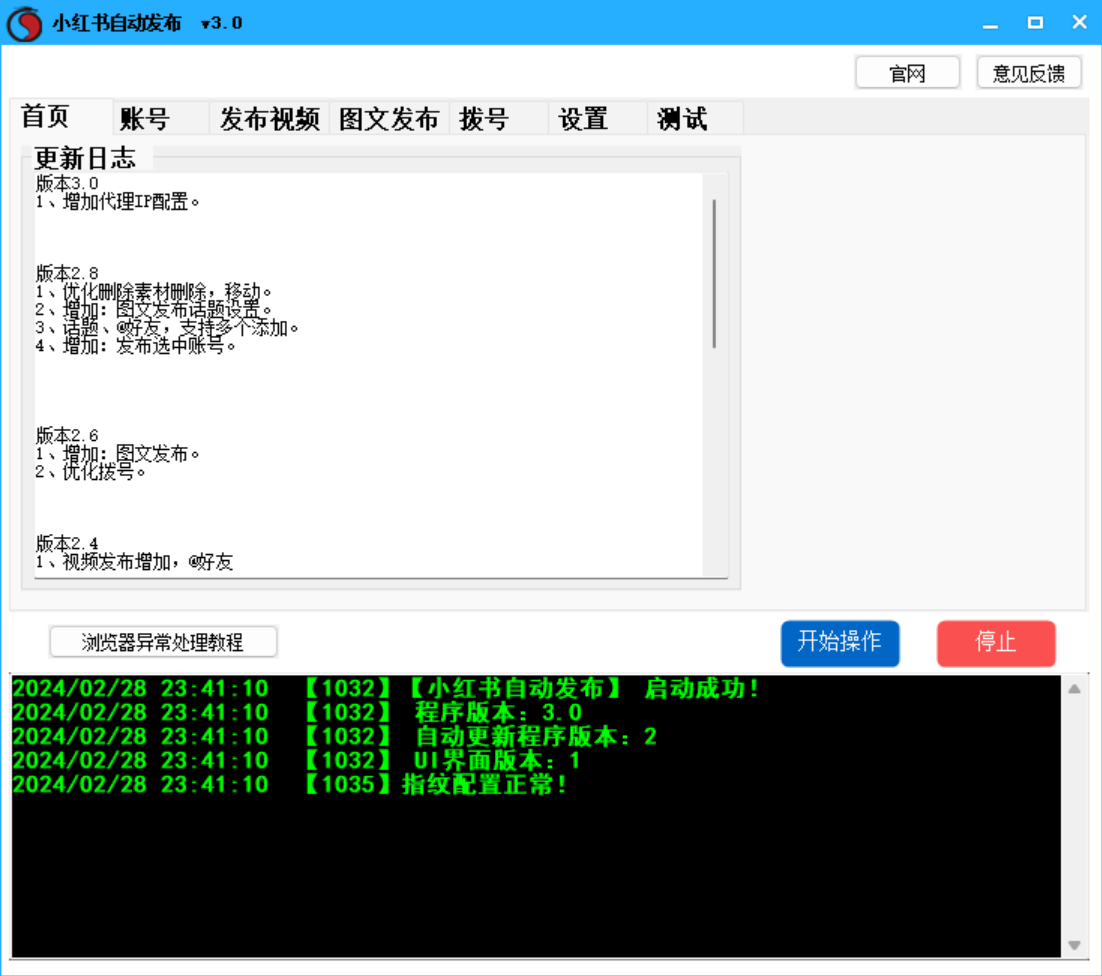This screenshot has width=1102, height=976.
Task: Click the 程序版本：3.0 console line
Action: (x=298, y=713)
